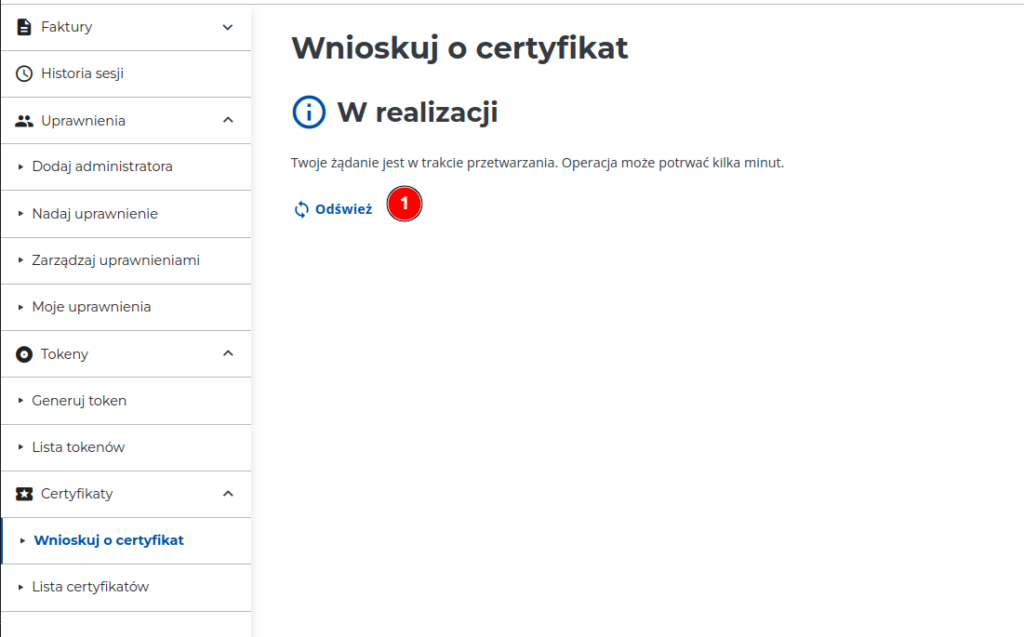Collapse the Certyfikaty section chevron

point(227,494)
